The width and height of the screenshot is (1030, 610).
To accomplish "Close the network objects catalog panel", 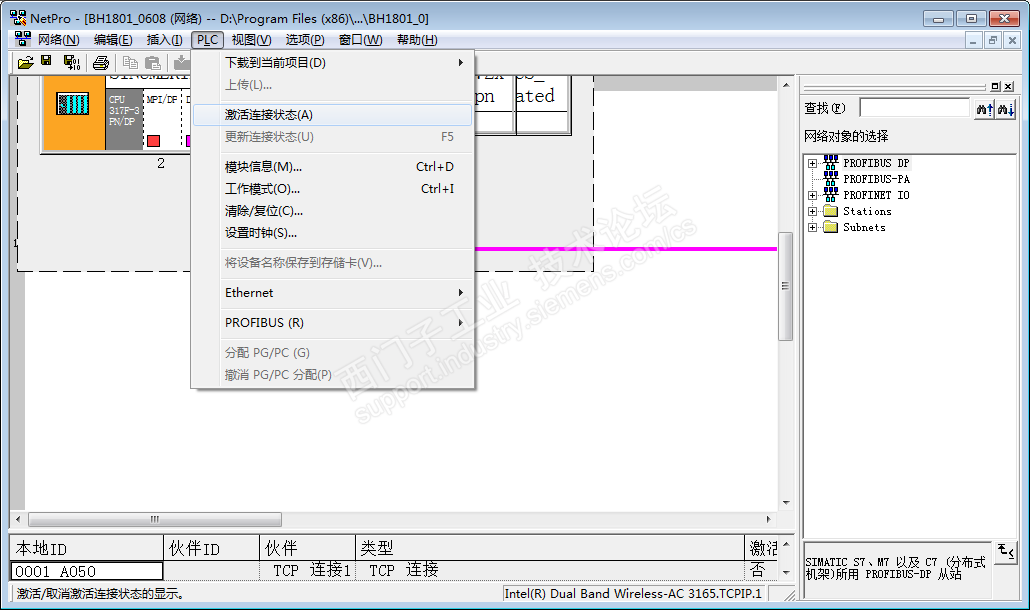I will pyautogui.click(x=1008, y=86).
